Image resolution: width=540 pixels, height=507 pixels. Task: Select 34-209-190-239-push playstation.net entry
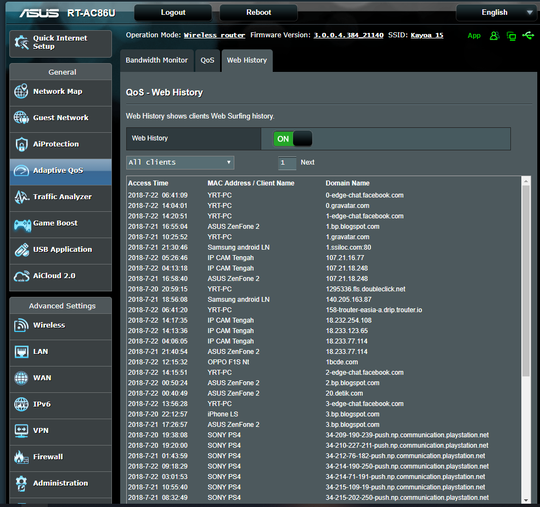tap(407, 435)
